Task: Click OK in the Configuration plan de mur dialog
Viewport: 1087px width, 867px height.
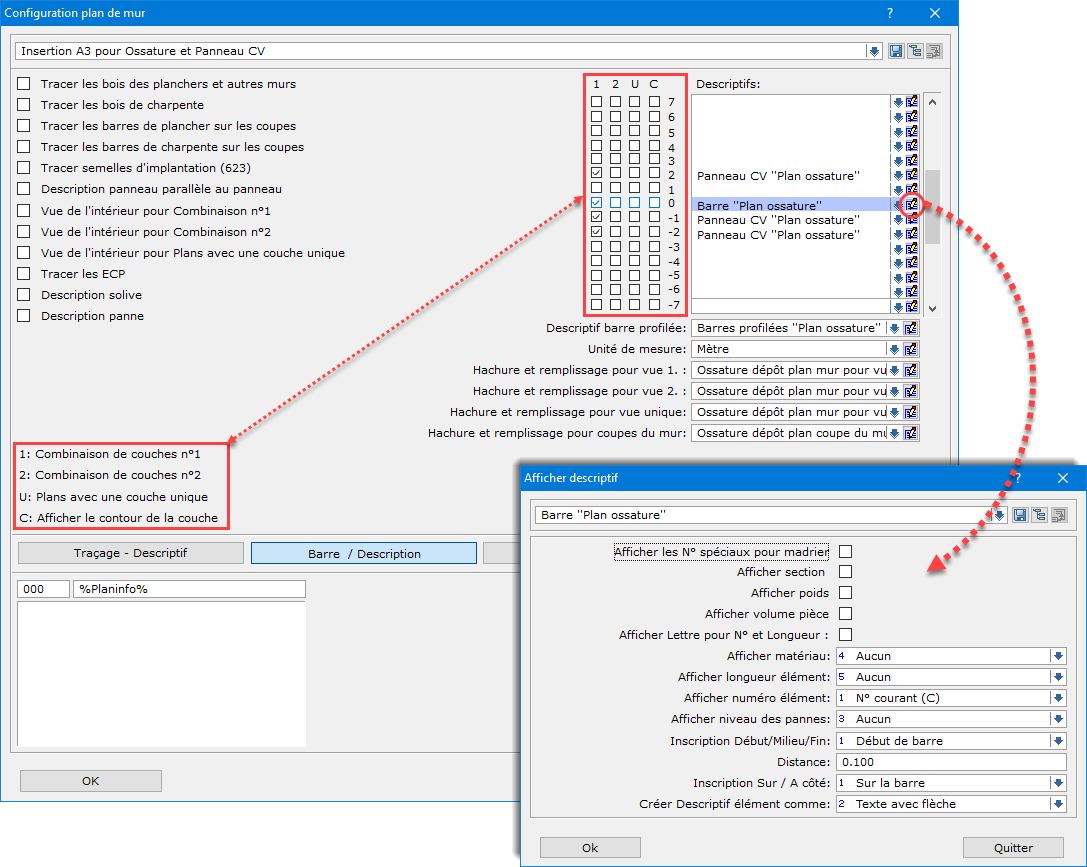Action: pyautogui.click(x=91, y=781)
